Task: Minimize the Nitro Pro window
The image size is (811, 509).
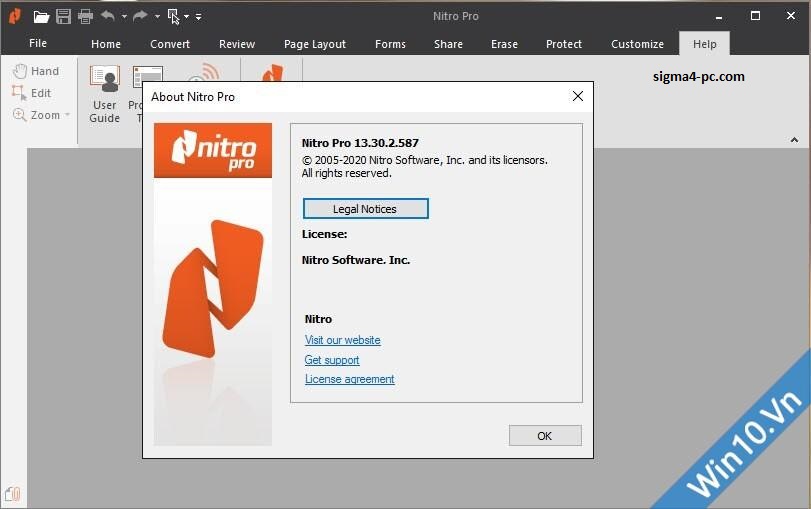Action: (718, 17)
